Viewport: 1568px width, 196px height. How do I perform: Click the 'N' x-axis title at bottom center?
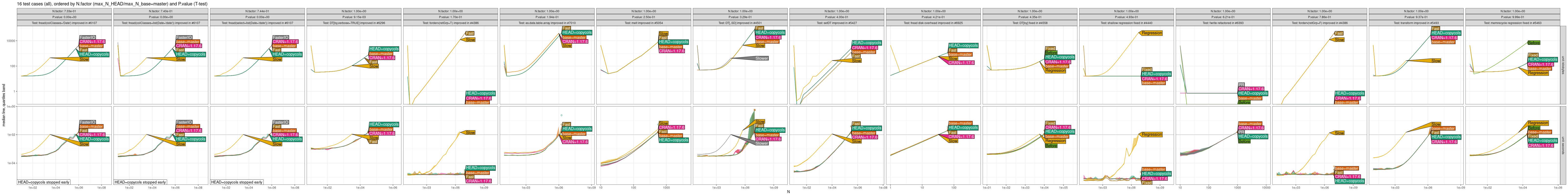click(788, 192)
